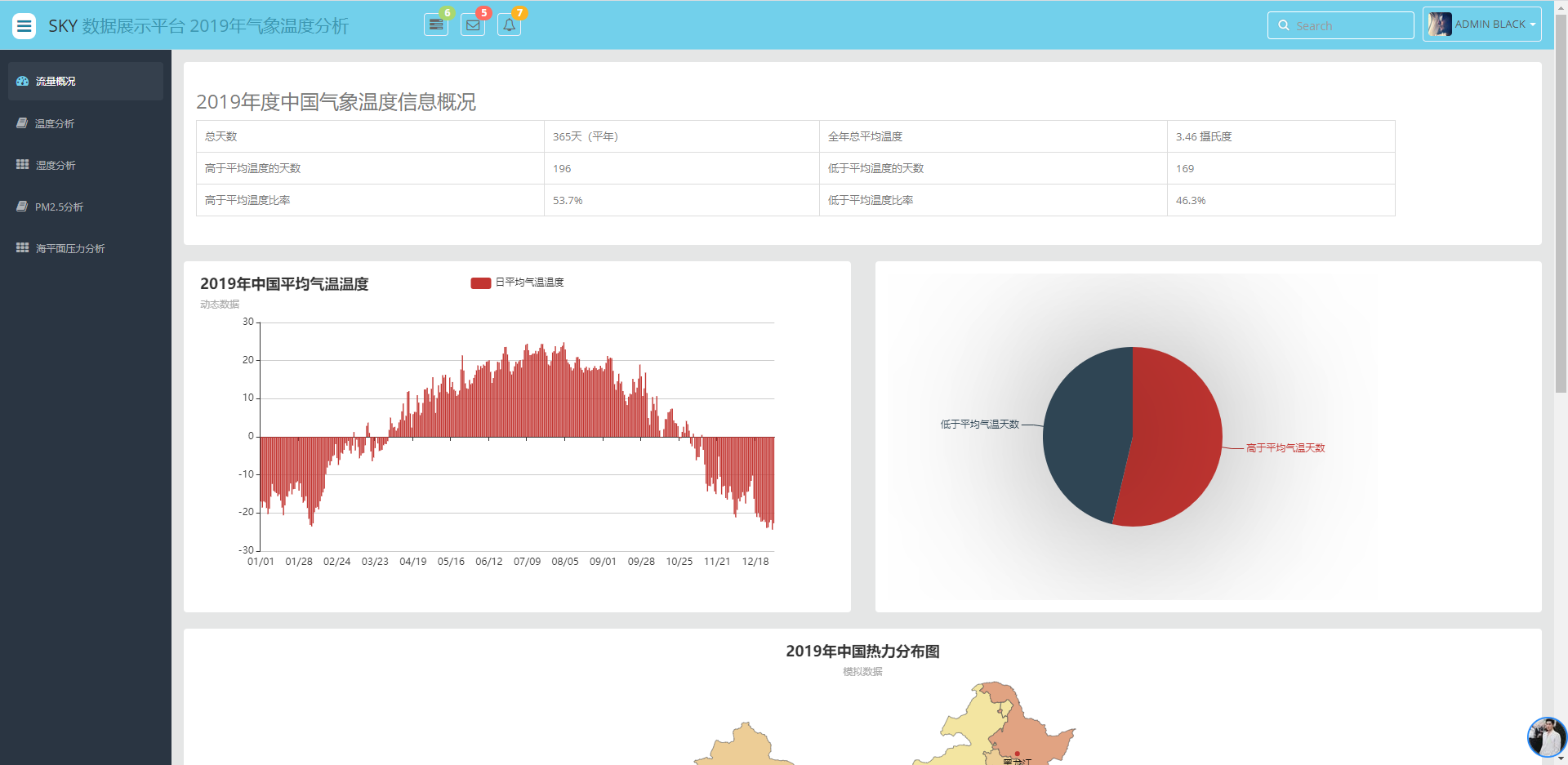Screen dimensions: 1568x765
Task: Click the scrollbar up arrow
Action: 1561,7
